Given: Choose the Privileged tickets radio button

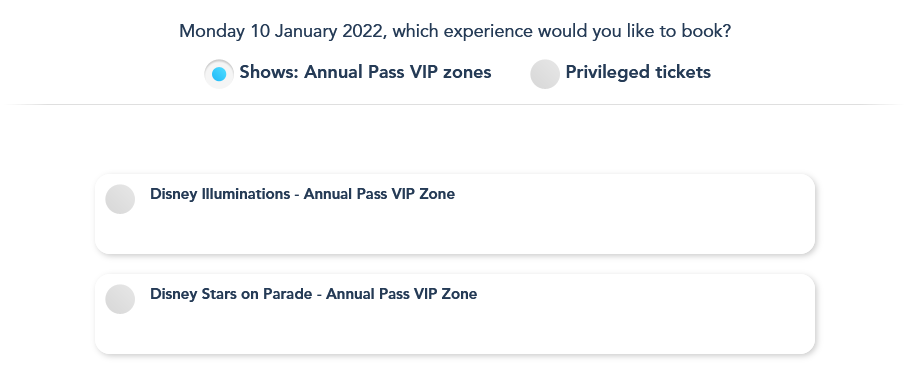Looking at the screenshot, I should click(545, 74).
